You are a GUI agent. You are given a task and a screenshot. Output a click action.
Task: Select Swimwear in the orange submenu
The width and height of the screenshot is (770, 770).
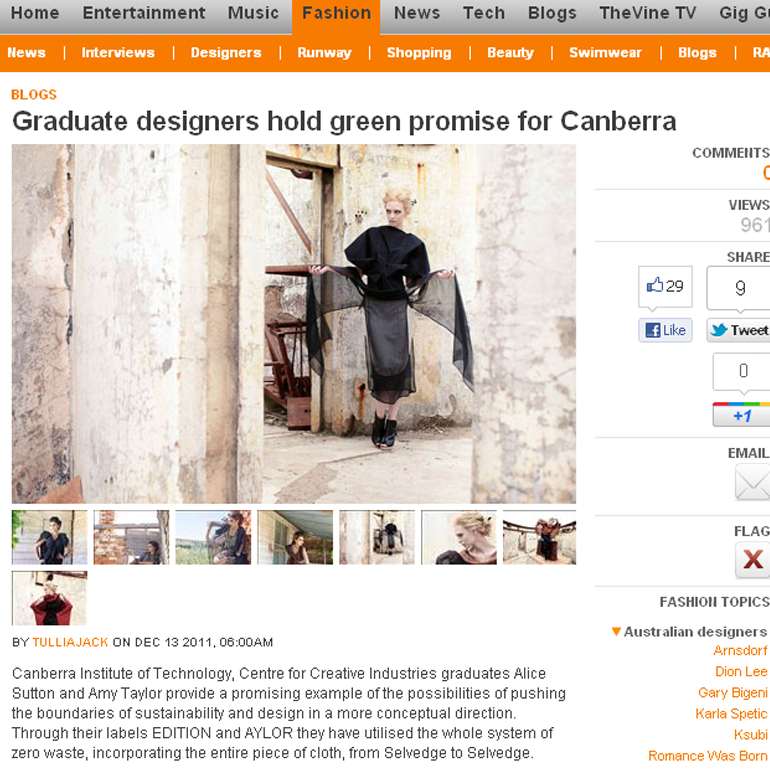pyautogui.click(x=605, y=53)
